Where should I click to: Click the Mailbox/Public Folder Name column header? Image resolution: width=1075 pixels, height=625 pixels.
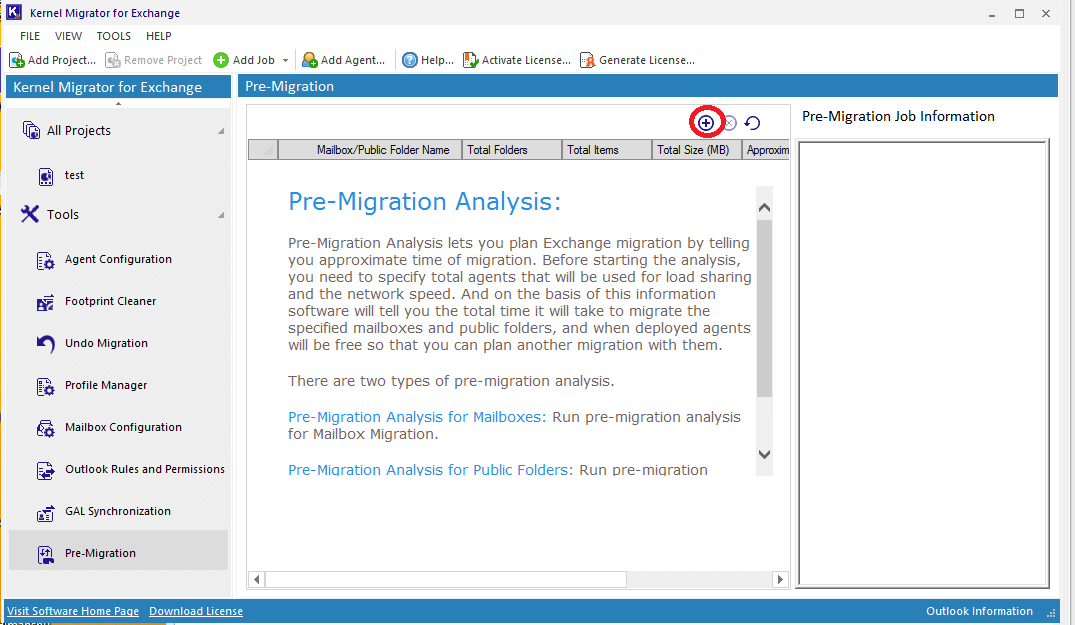(370, 149)
